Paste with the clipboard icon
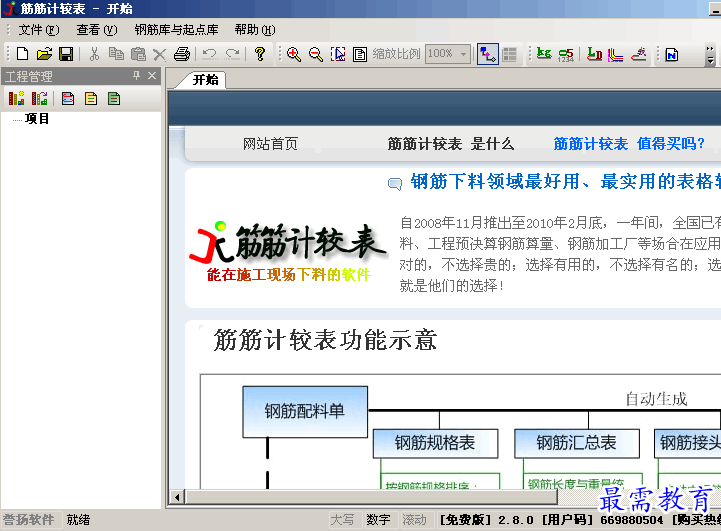The height and width of the screenshot is (531, 721). click(138, 54)
